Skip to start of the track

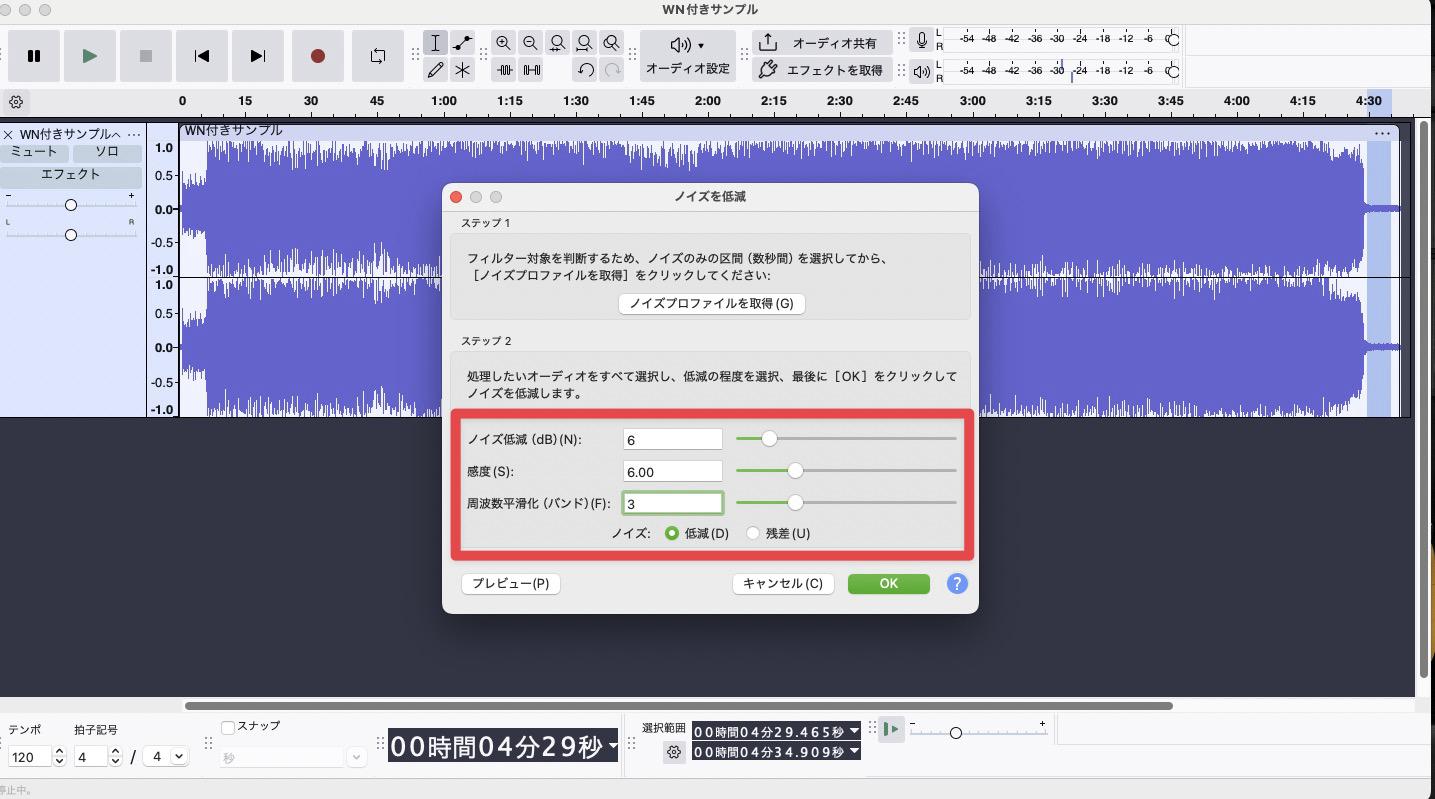click(201, 56)
